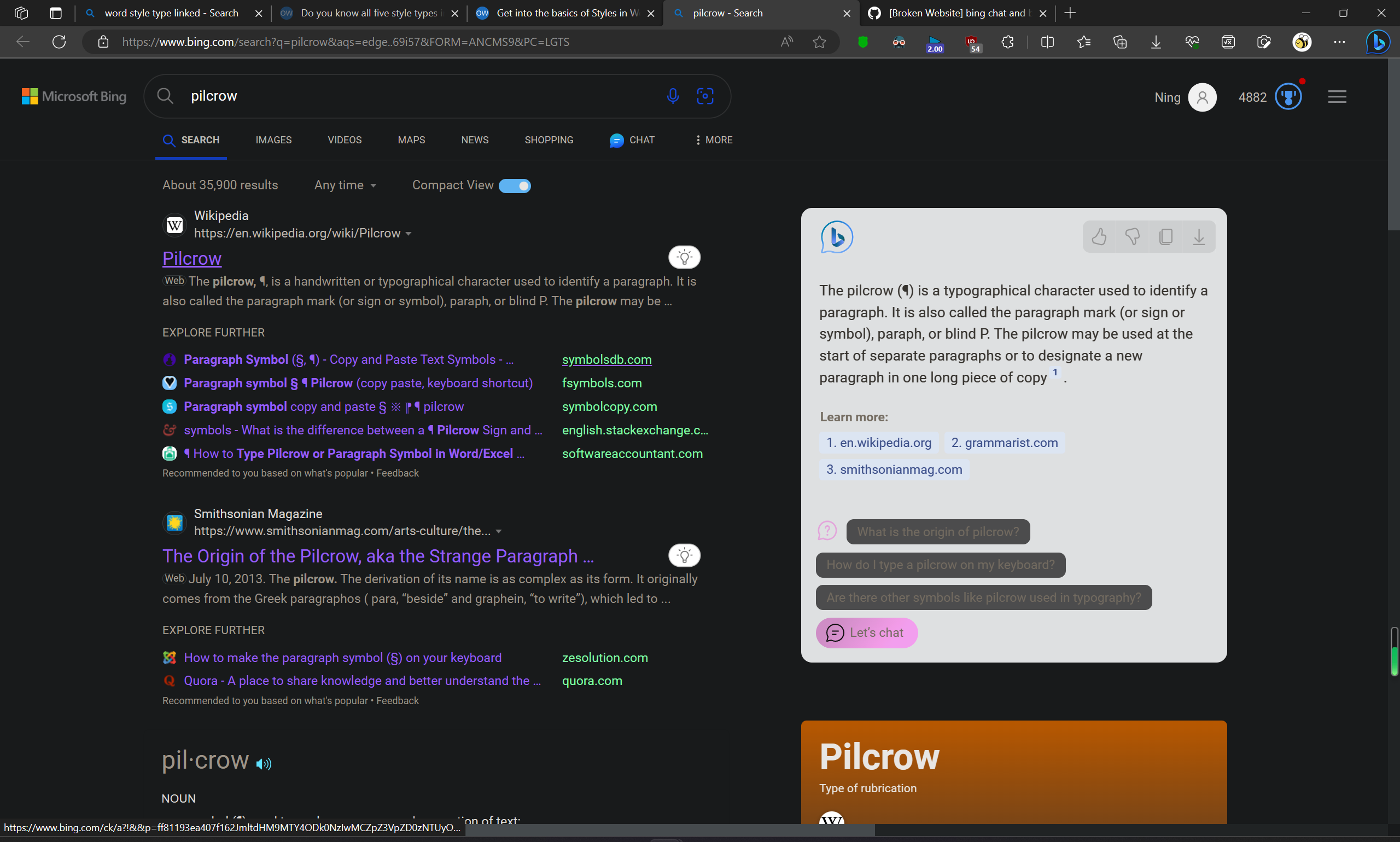1400x842 pixels.
Task: Give a thumbs up to the chat answer
Action: point(1099,236)
